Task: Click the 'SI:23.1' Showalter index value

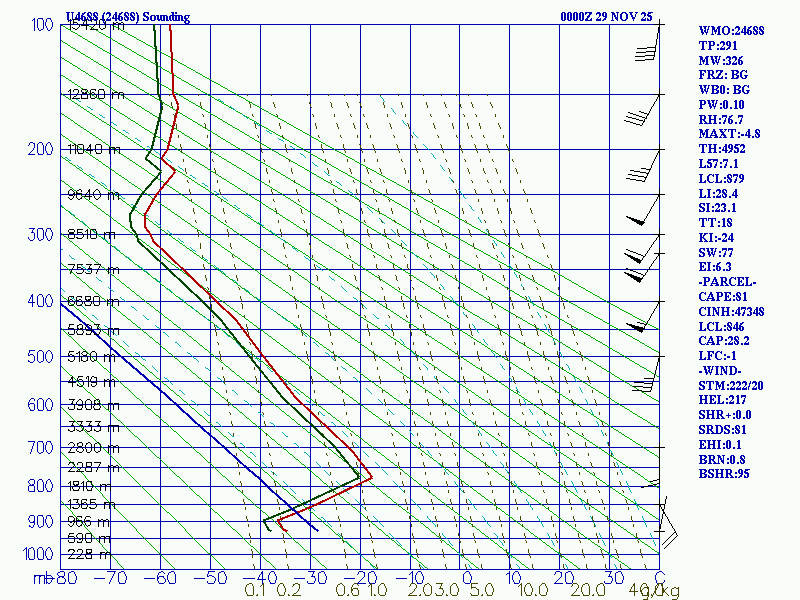Action: pos(717,208)
